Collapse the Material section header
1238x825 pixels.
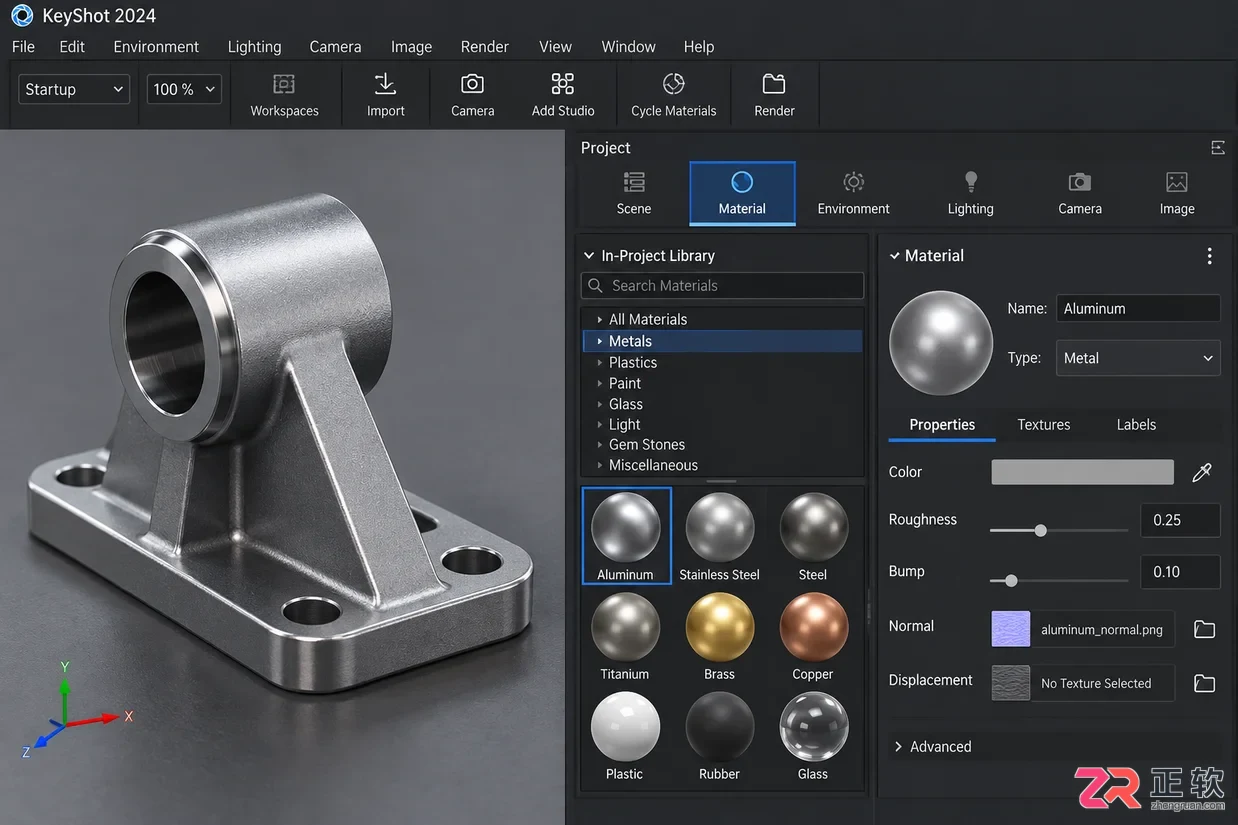click(894, 256)
